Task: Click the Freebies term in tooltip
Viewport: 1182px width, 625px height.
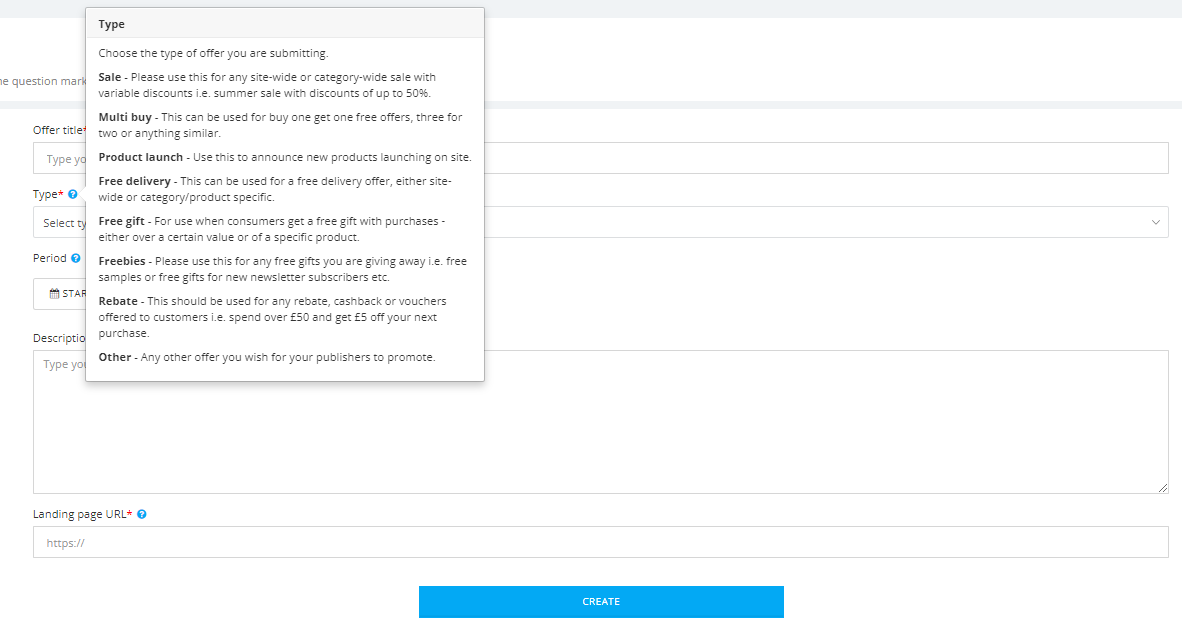Action: pyautogui.click(x=122, y=261)
